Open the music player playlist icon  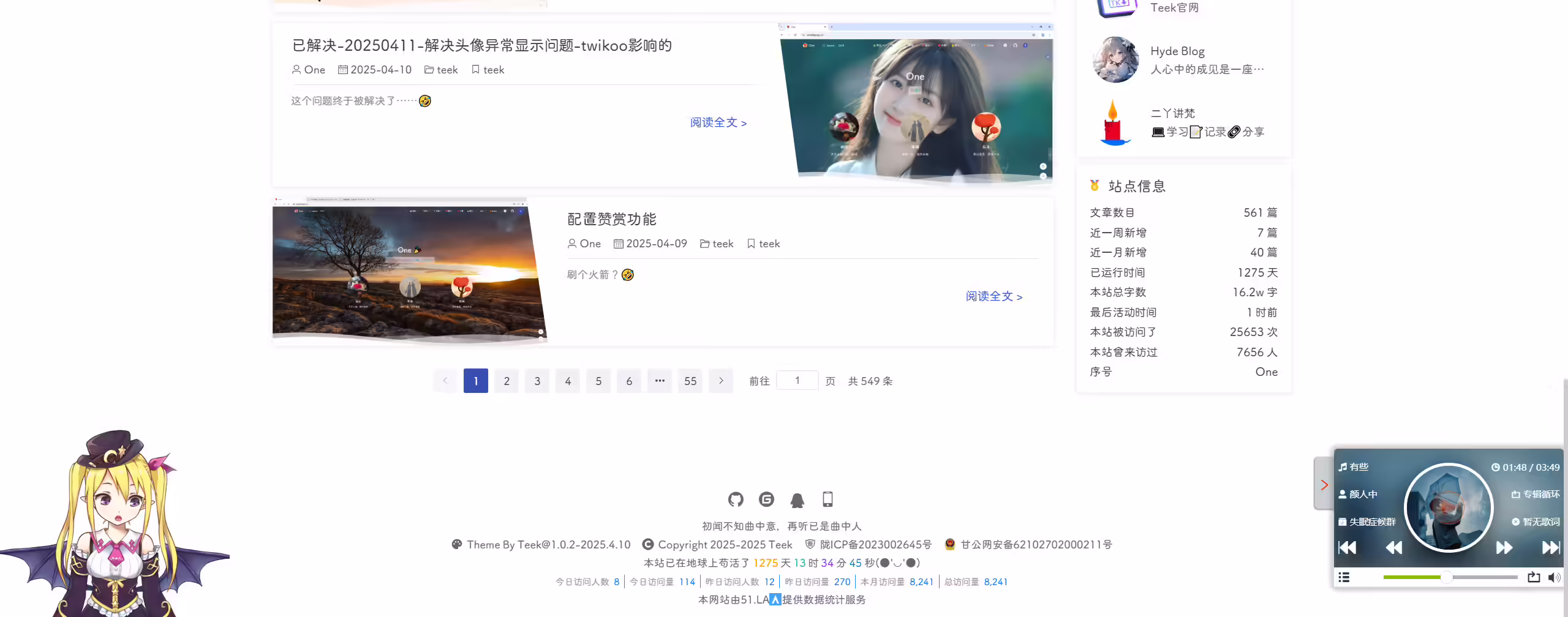coord(1344,577)
